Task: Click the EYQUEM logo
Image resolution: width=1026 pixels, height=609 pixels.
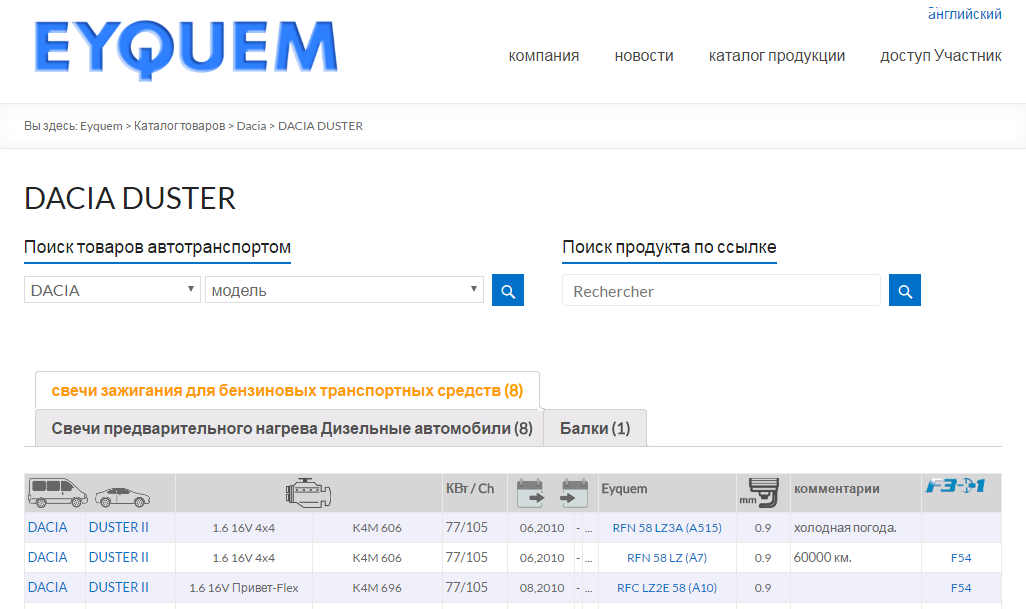Action: coord(186,50)
